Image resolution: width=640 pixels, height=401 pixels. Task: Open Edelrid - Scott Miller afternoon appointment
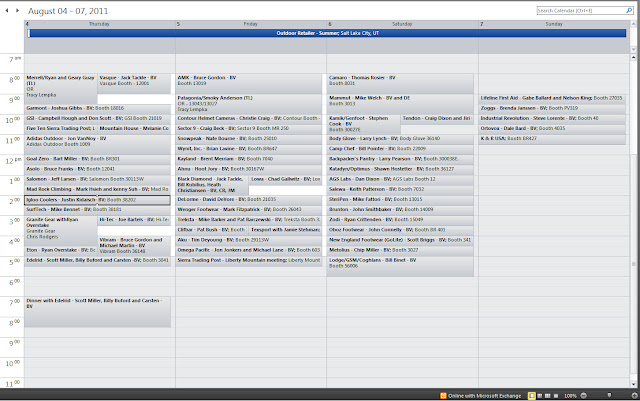[98, 261]
